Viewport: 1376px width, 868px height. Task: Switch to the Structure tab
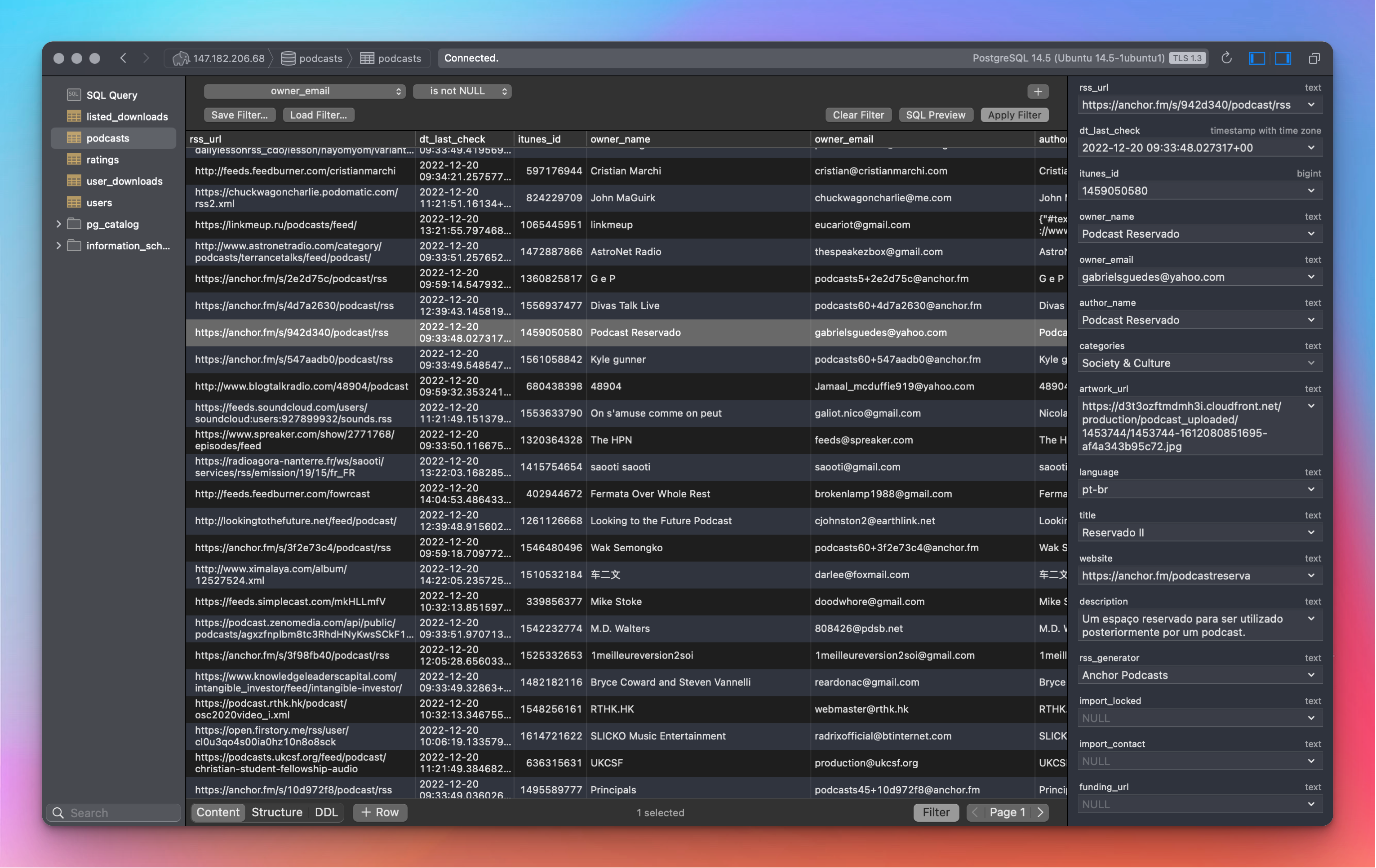click(x=276, y=812)
